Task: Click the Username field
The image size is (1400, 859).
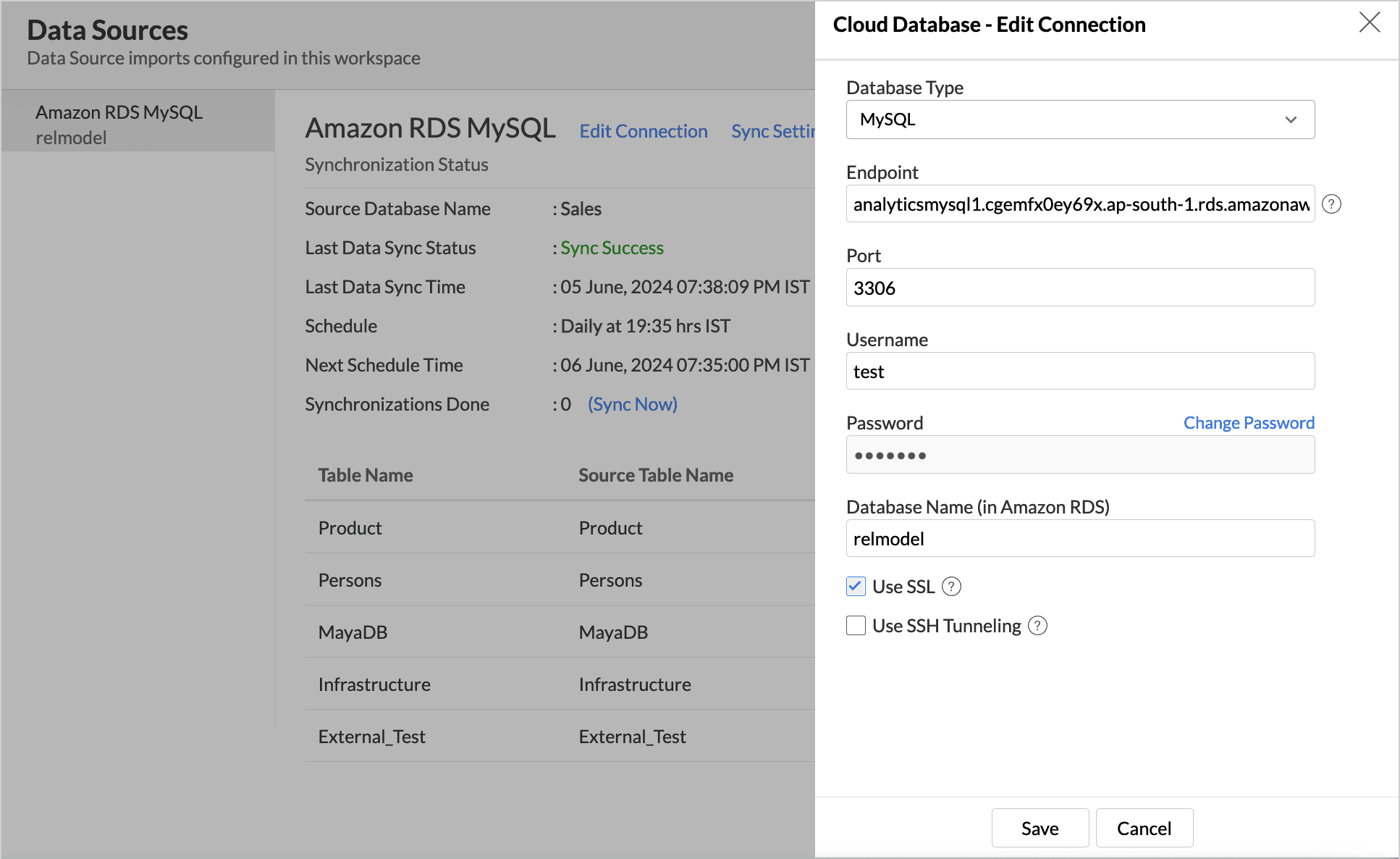Action: [1080, 372]
